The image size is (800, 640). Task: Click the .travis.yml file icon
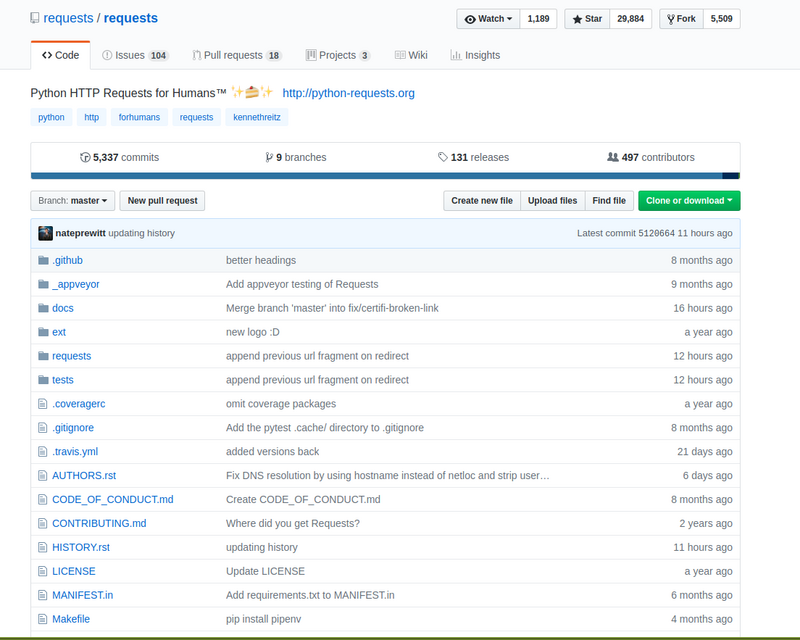pos(43,452)
